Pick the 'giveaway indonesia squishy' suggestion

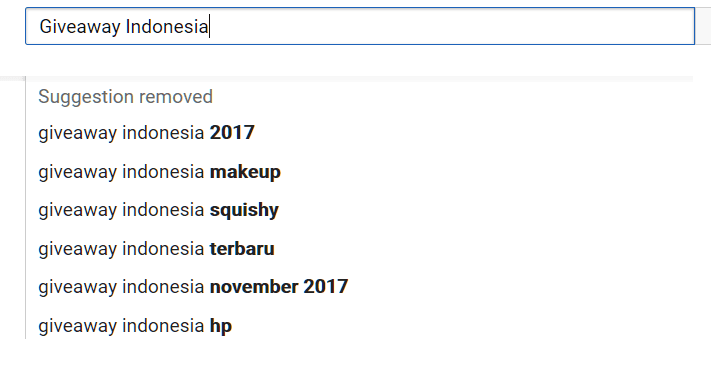(x=360, y=210)
